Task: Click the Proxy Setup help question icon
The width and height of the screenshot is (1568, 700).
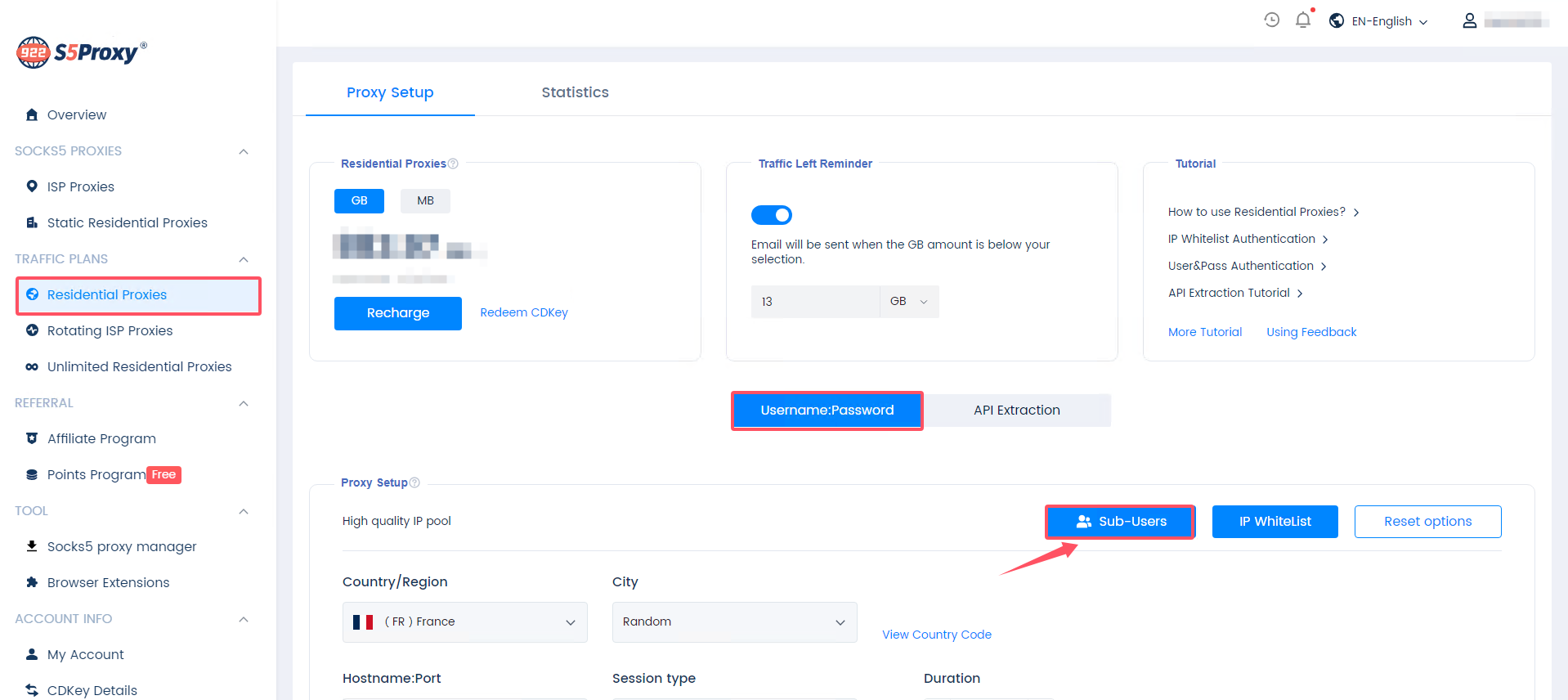Action: pos(414,482)
